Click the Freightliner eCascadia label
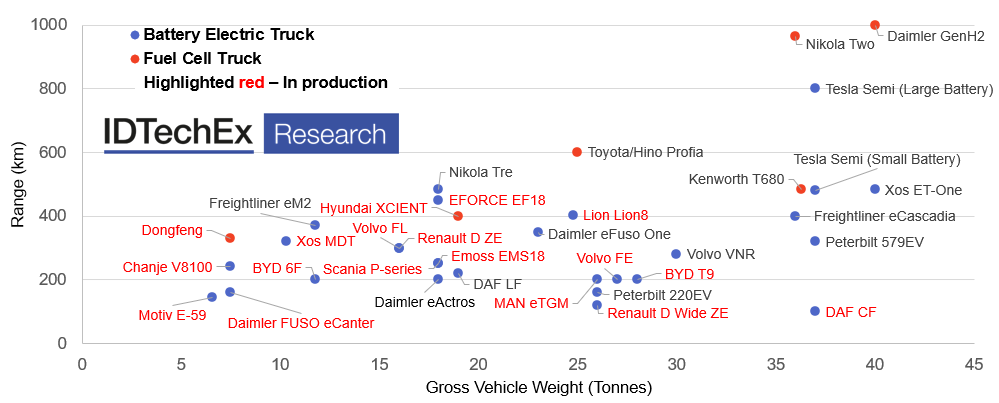This screenshot has width=999, height=403. (x=884, y=216)
